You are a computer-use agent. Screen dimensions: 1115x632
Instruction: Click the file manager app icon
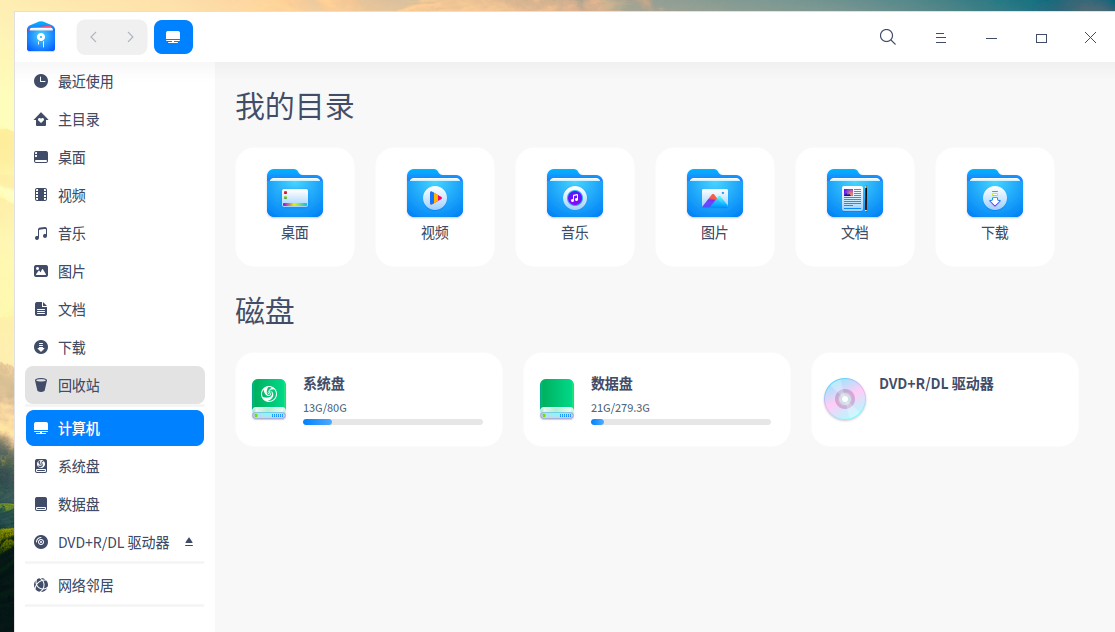coord(40,37)
